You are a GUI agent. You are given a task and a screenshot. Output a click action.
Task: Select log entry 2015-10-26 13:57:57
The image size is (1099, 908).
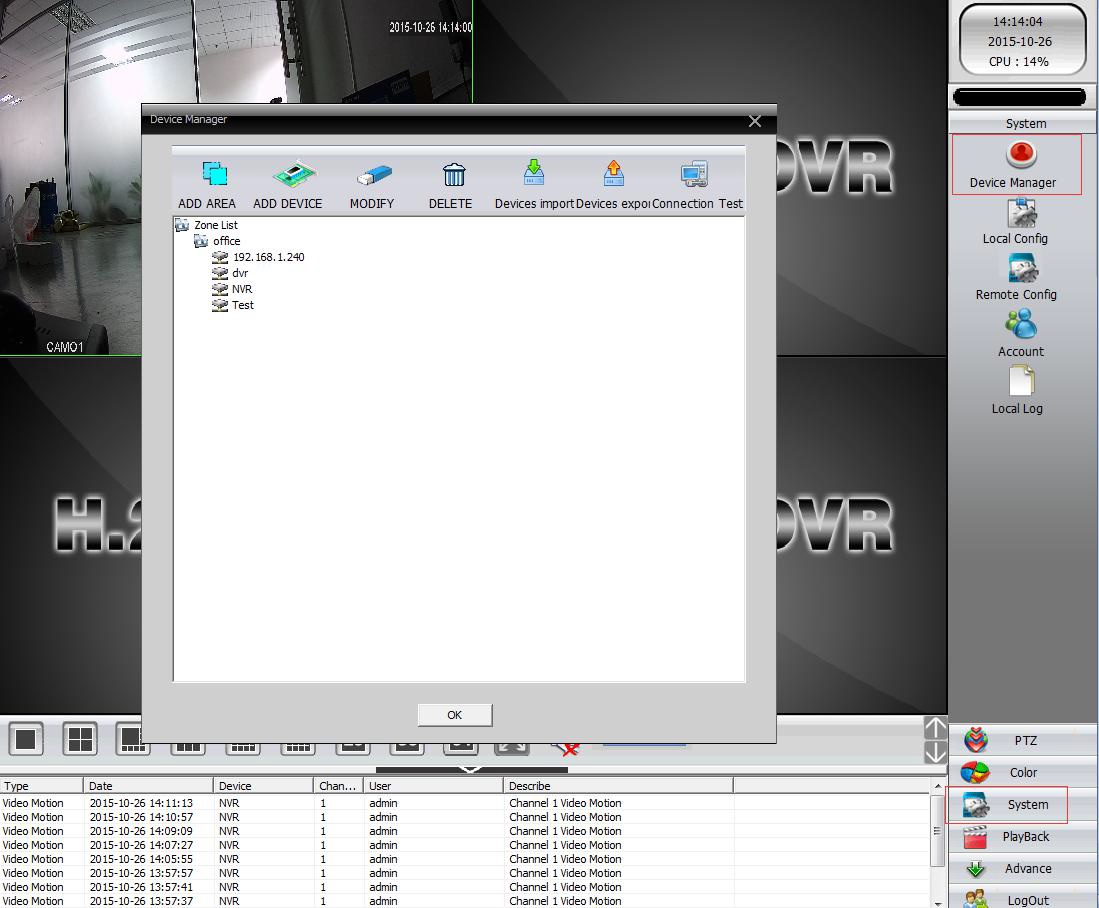[x=464, y=873]
